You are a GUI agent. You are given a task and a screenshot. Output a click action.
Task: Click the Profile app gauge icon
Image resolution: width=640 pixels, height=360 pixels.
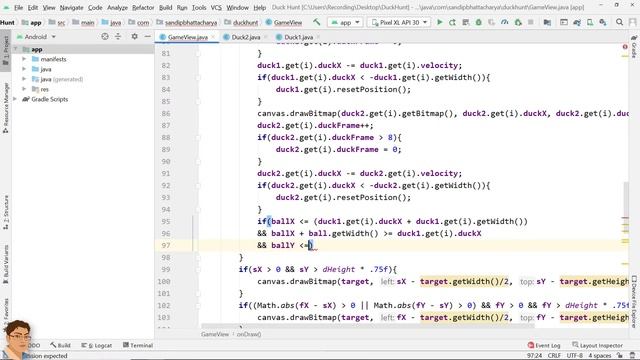504,22
